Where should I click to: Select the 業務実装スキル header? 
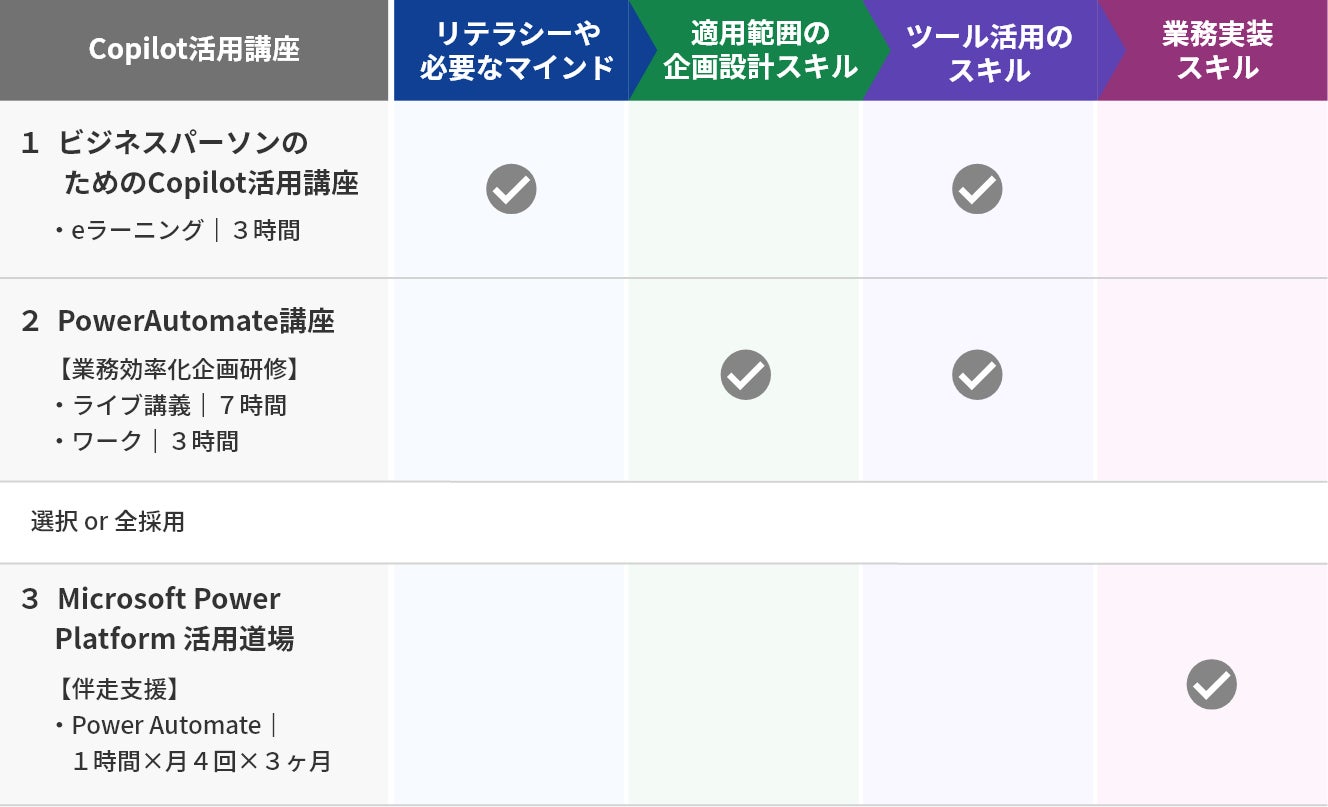pyautogui.click(x=1217, y=51)
